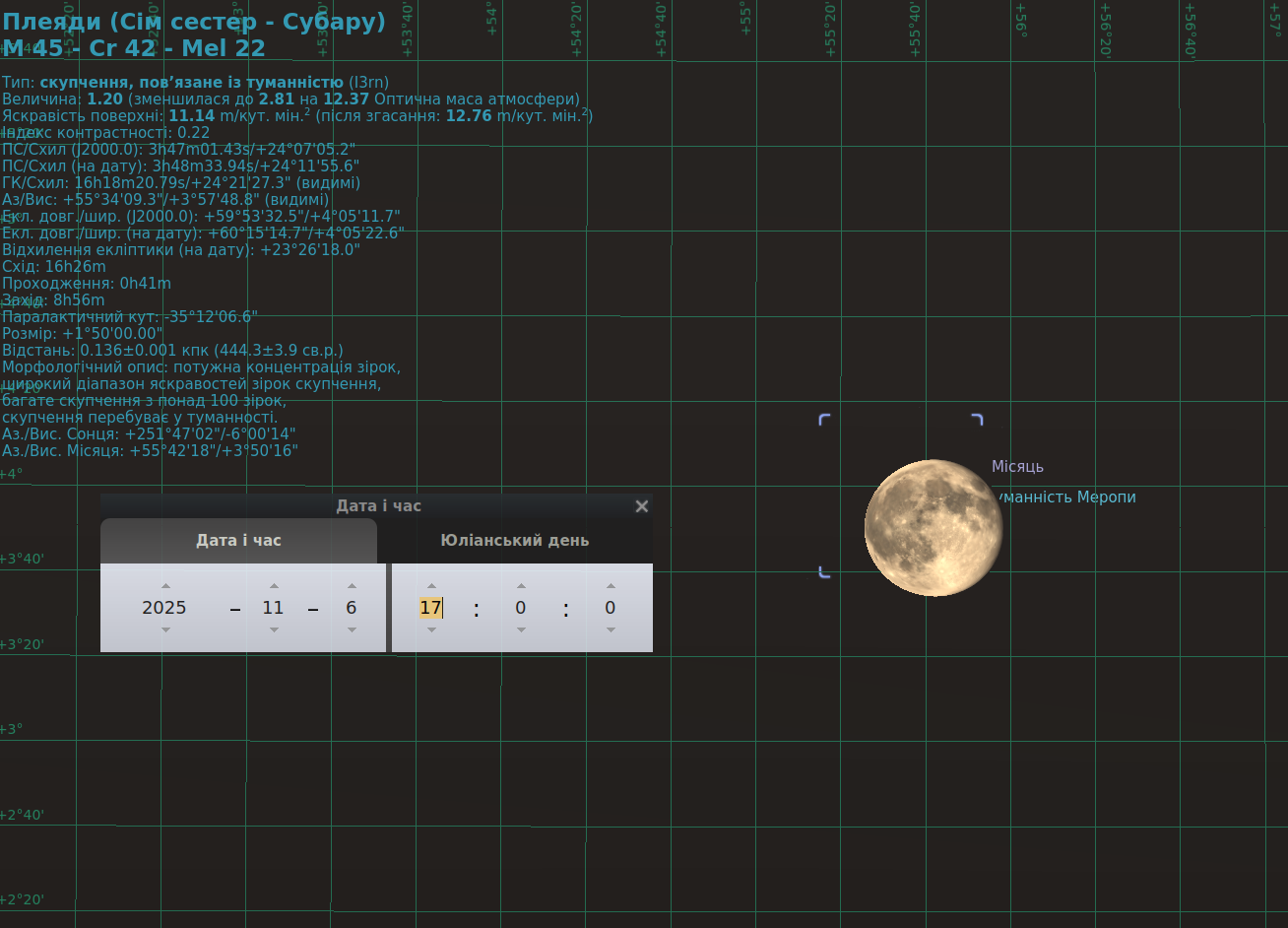Select the Місяць label next to the Moon
Screen dimensions: 1288x928
point(1017,467)
